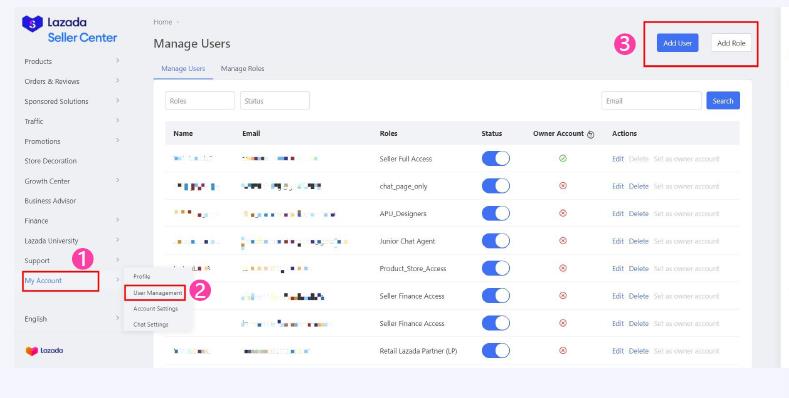Edit the Seller Full Access user

click(618, 158)
